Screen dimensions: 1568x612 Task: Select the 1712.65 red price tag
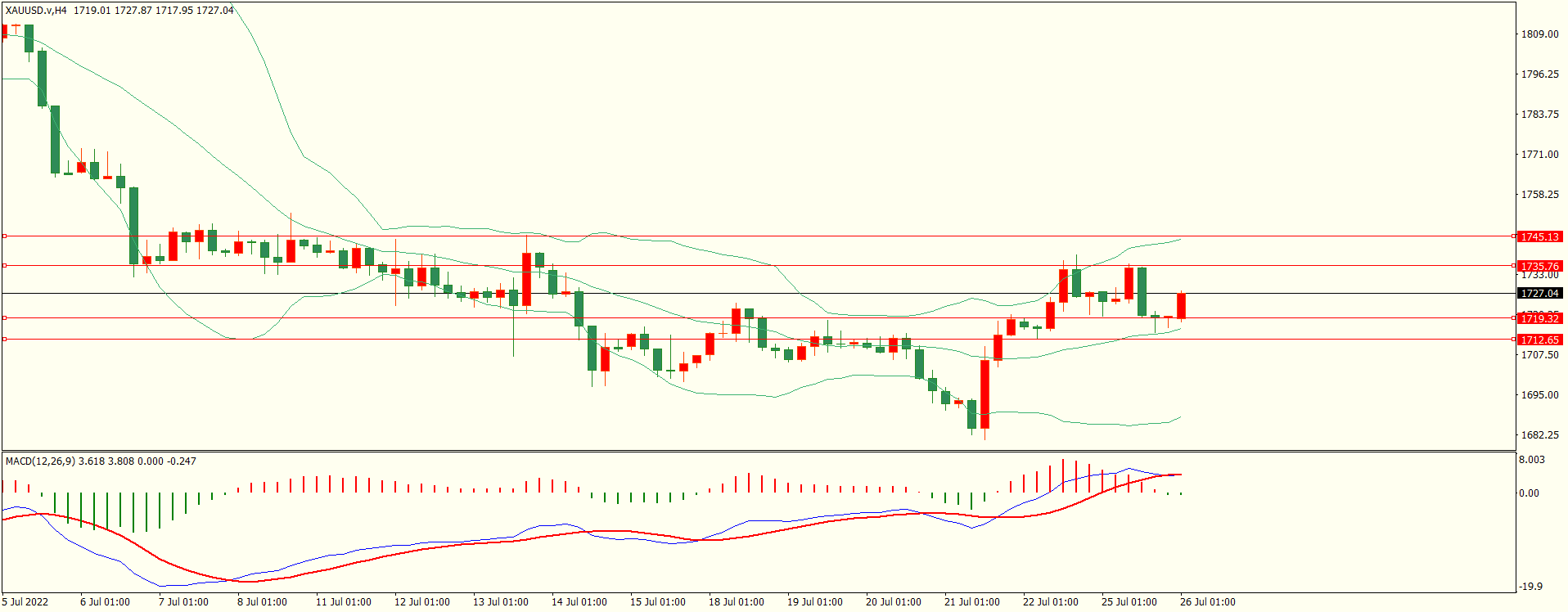coord(1539,340)
